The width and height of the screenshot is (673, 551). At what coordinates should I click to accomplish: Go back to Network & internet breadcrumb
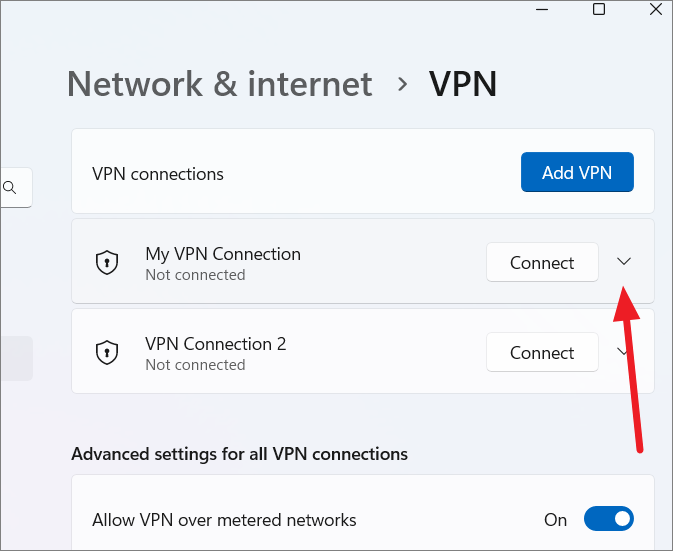coord(220,84)
